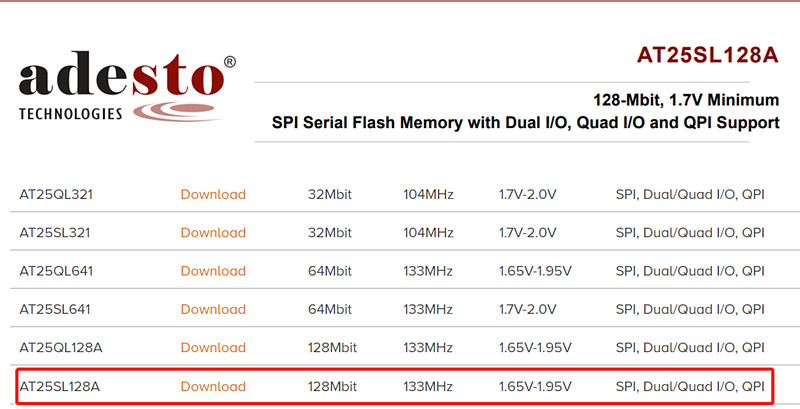
Task: Click the SPI Serial Flash Memory description line
Action: 526,123
